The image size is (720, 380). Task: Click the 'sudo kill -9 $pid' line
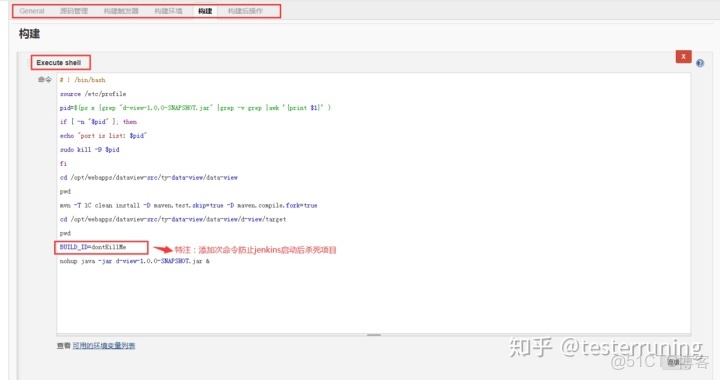coord(90,150)
